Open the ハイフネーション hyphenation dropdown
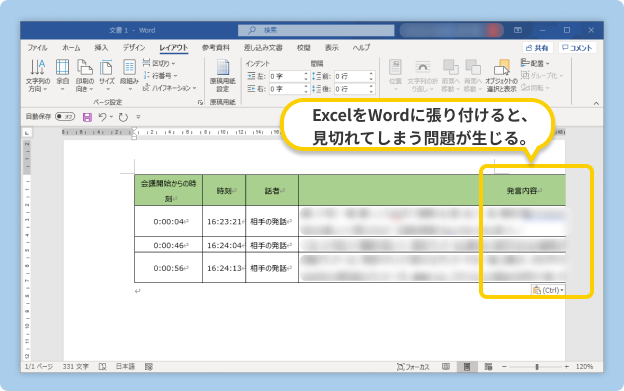Screen dimensions: 624x391 [170, 88]
